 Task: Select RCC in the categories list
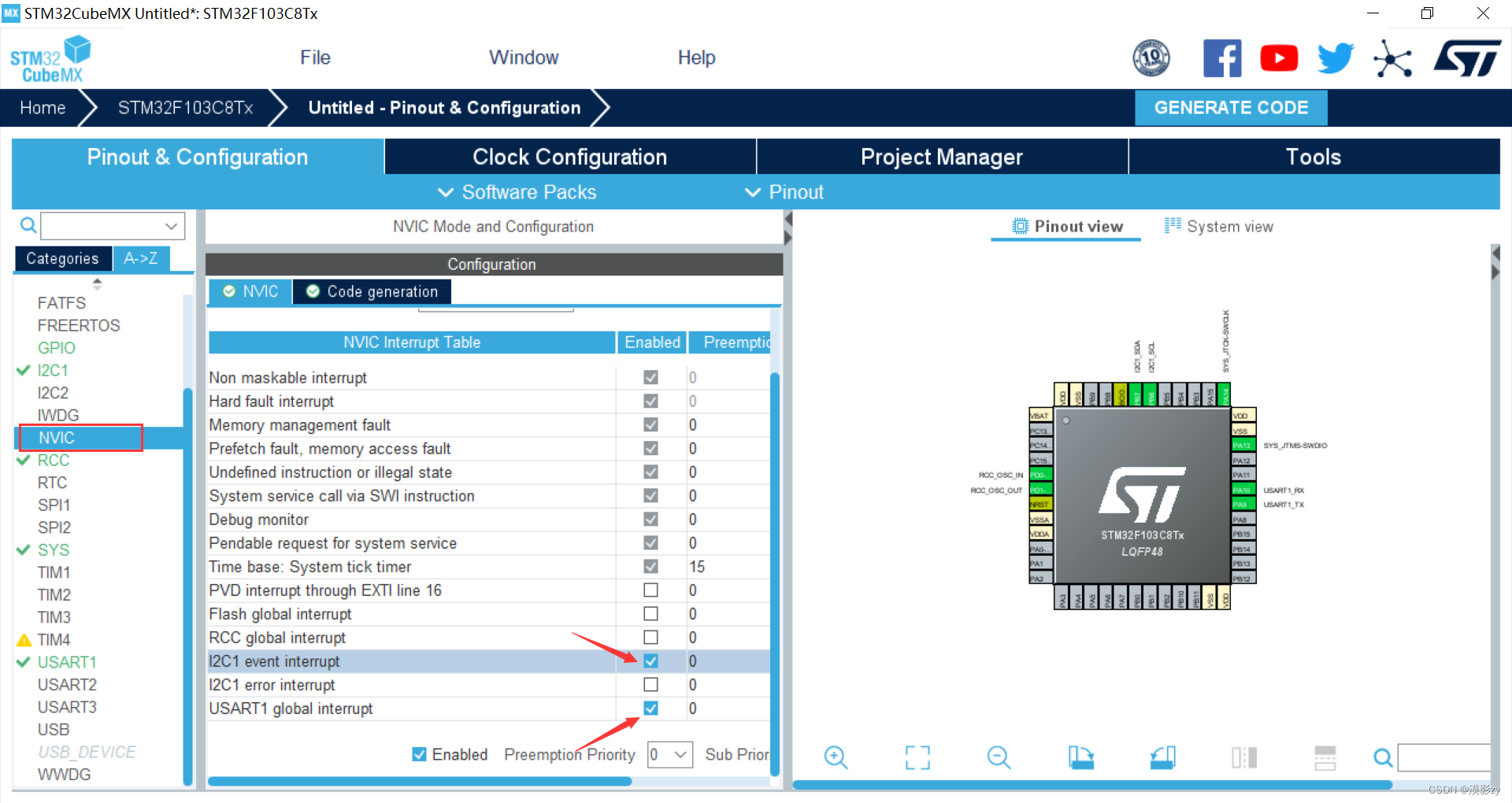pyautogui.click(x=54, y=460)
